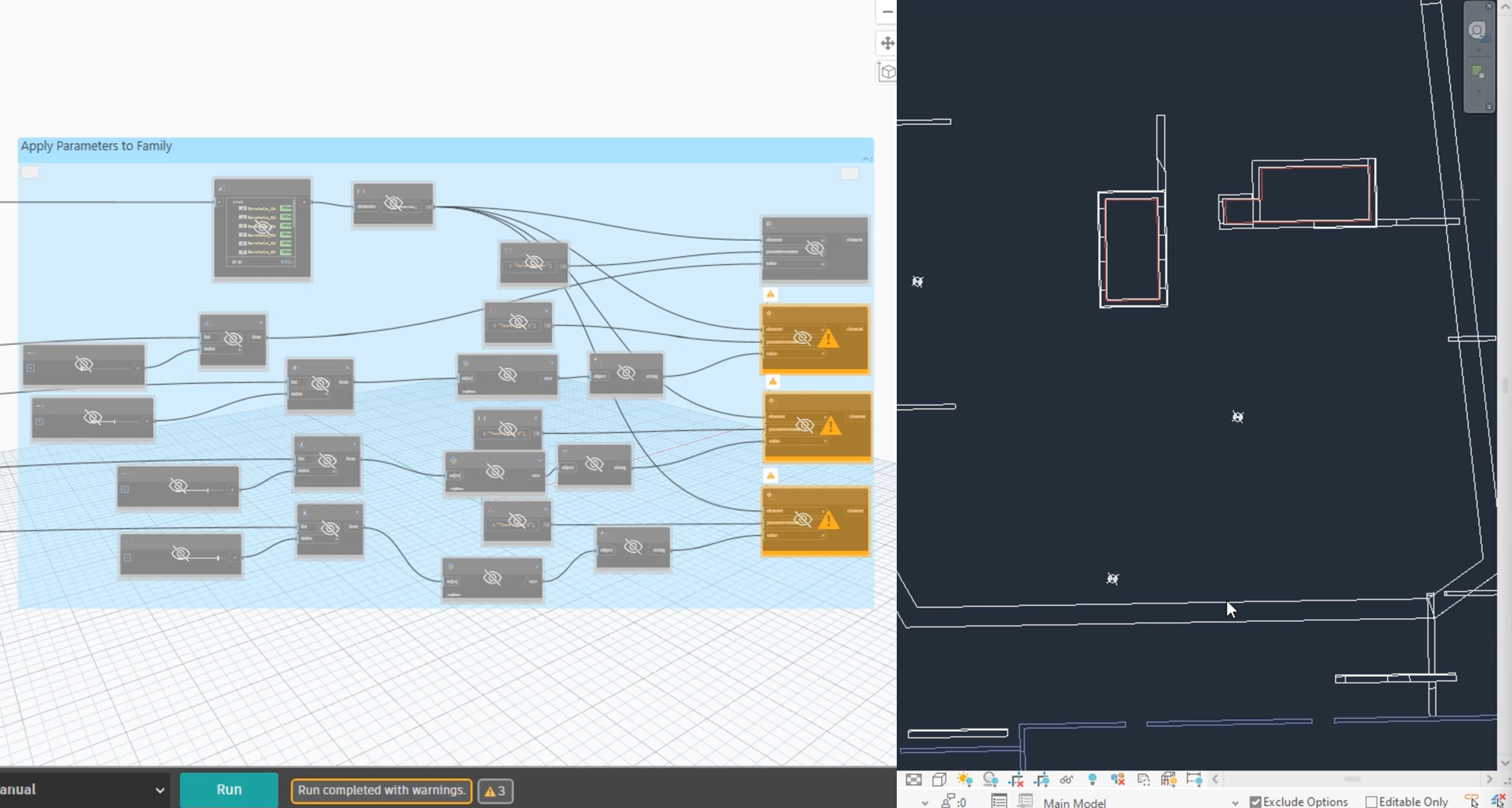Click the Show Crop Region icon

[x=1041, y=779]
